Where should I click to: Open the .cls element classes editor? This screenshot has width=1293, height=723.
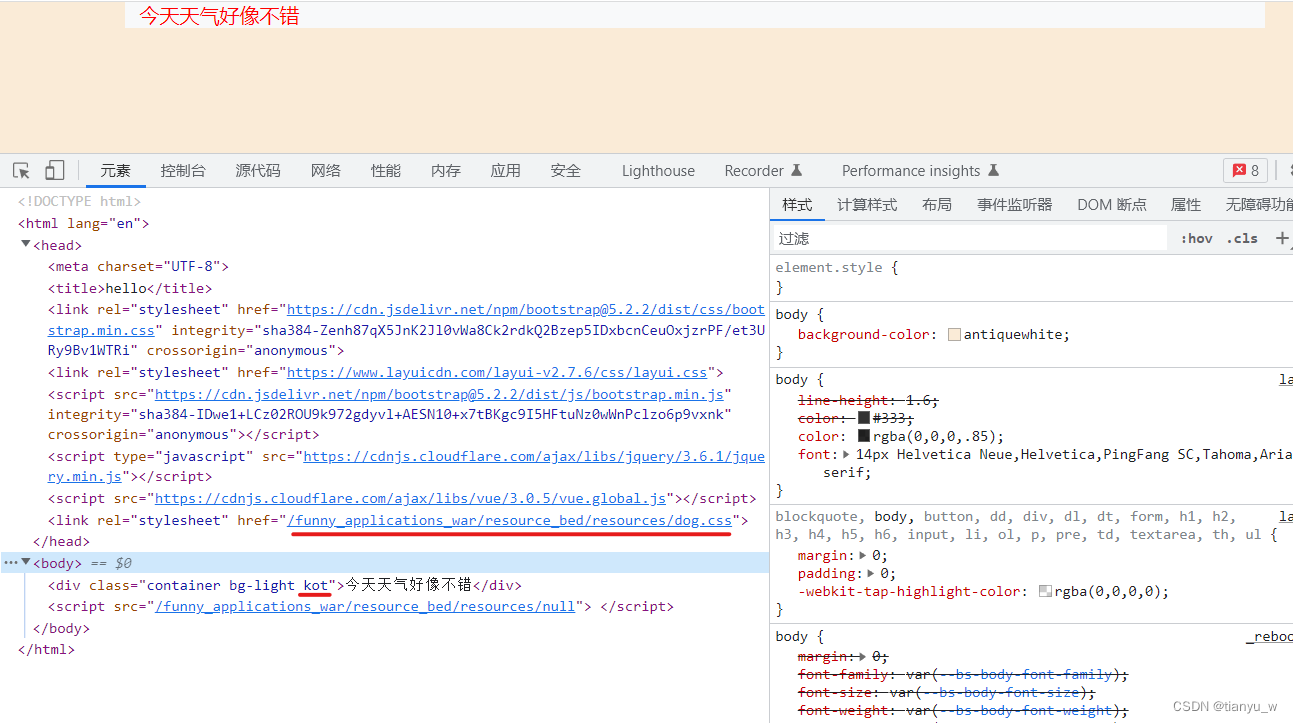[1241, 238]
